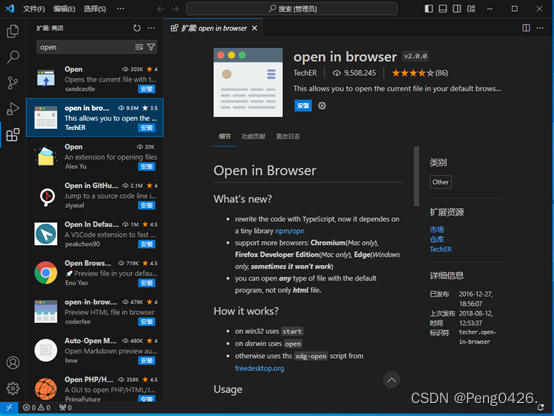Open the Accounts menu icon
The image size is (554, 416).
(x=13, y=363)
